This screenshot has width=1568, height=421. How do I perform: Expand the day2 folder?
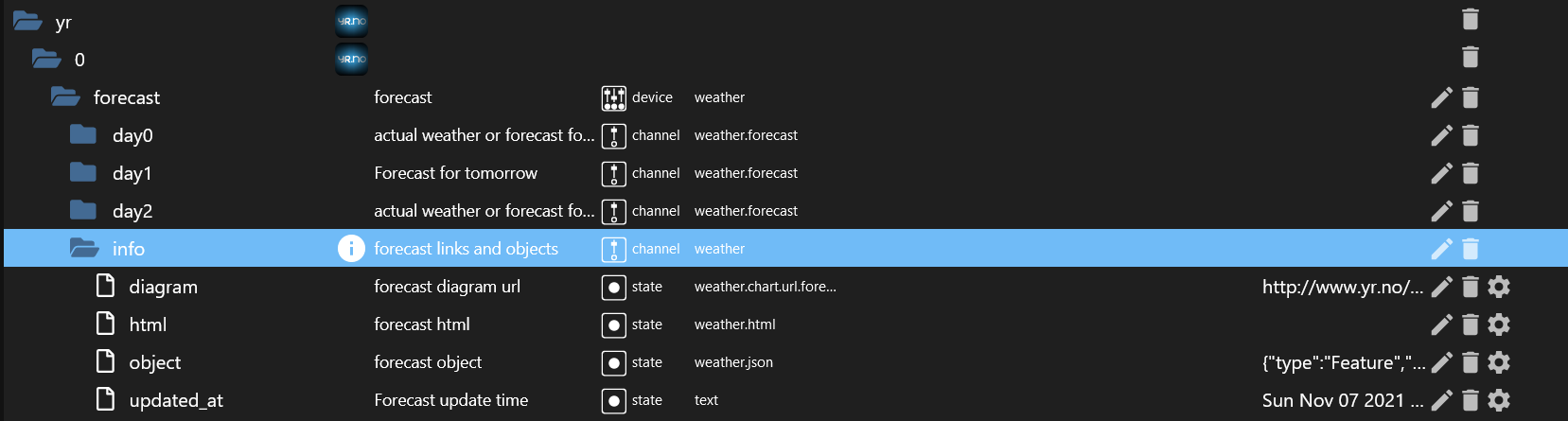83,210
